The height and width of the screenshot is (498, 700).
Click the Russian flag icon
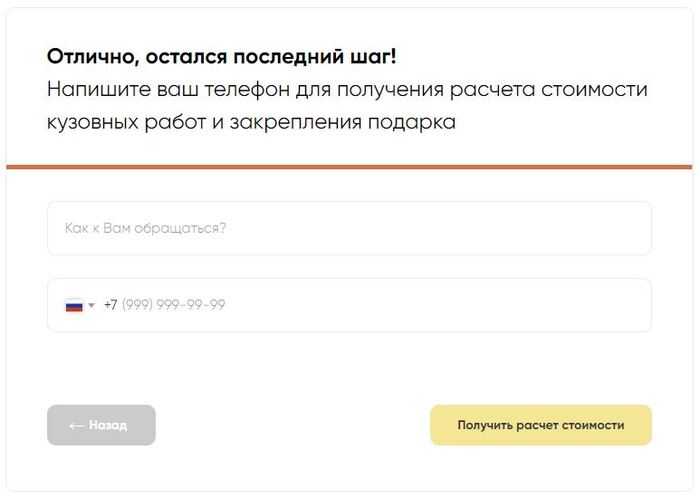click(74, 305)
